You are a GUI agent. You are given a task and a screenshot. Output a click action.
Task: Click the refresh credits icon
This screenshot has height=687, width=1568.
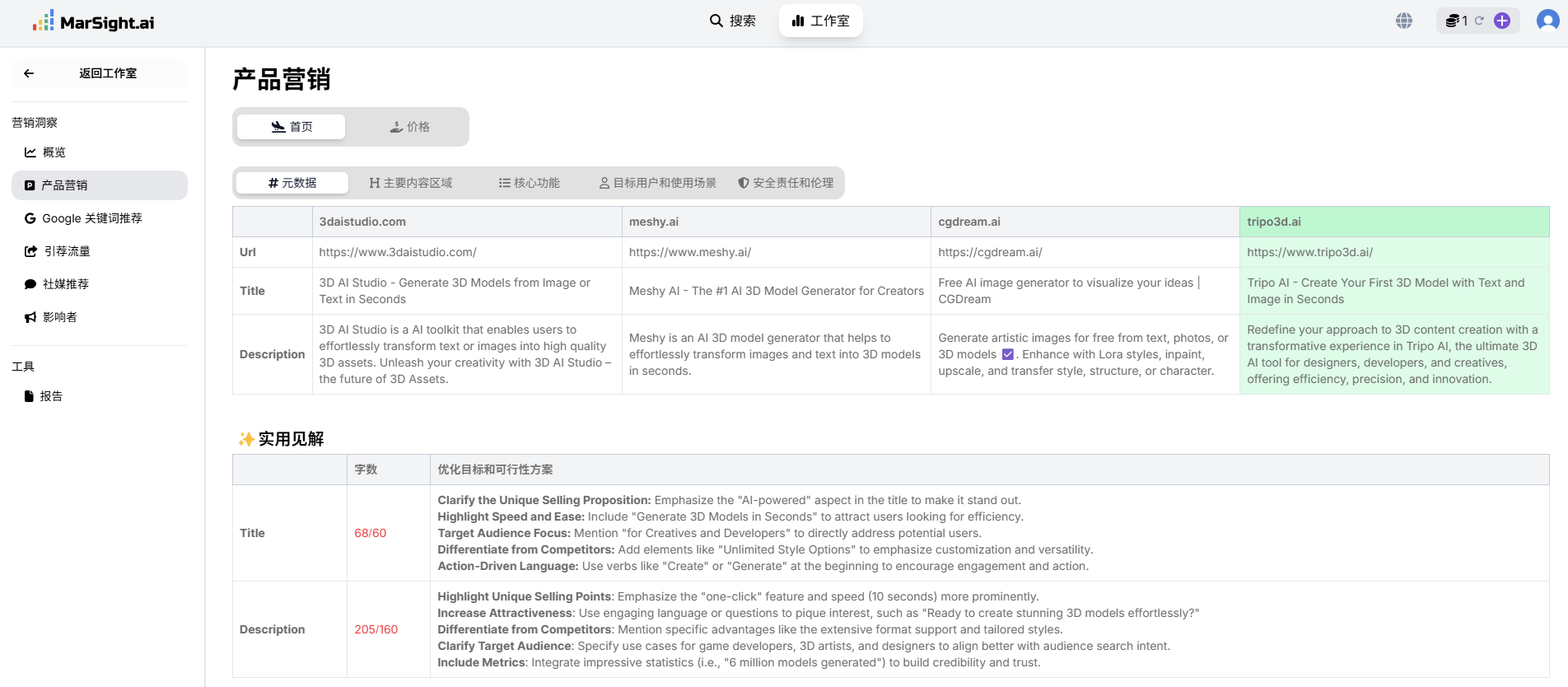1479,21
